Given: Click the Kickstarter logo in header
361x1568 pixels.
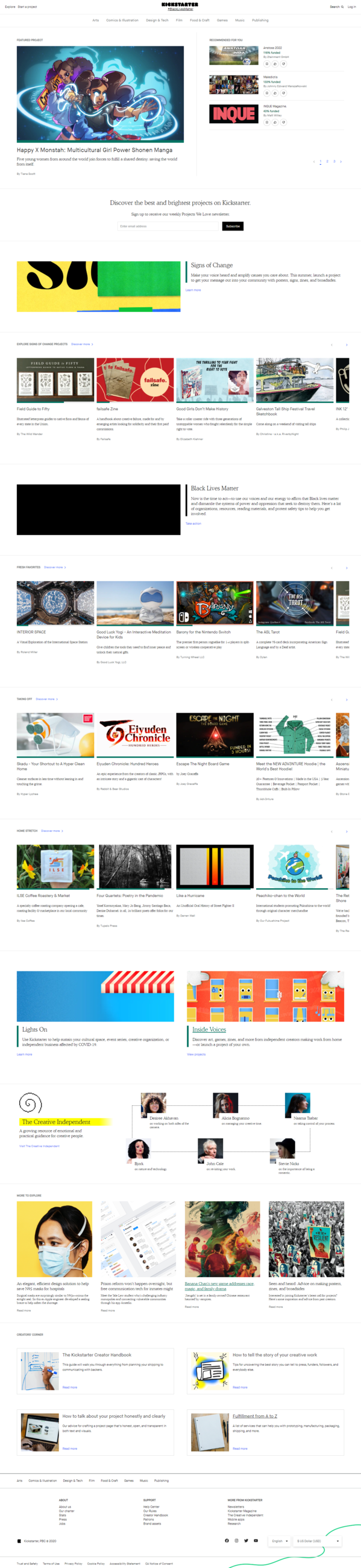Looking at the screenshot, I should (x=180, y=4).
